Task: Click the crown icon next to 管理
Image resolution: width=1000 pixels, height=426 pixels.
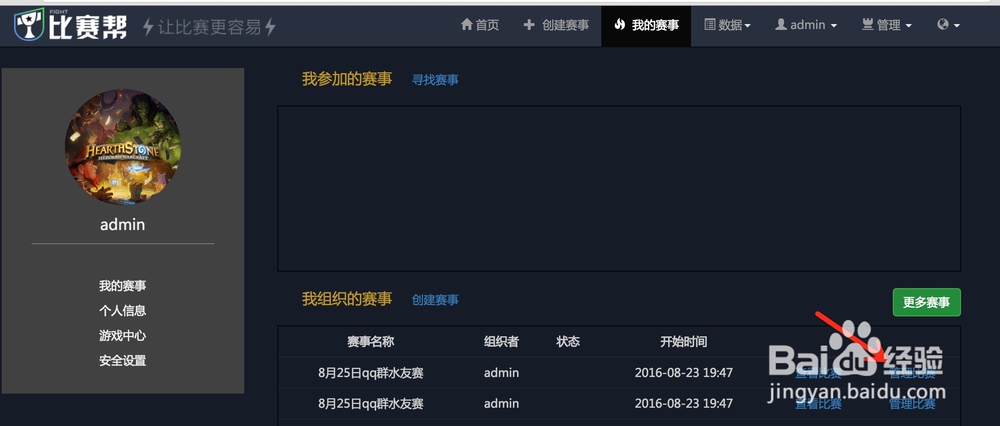Action: pos(867,25)
